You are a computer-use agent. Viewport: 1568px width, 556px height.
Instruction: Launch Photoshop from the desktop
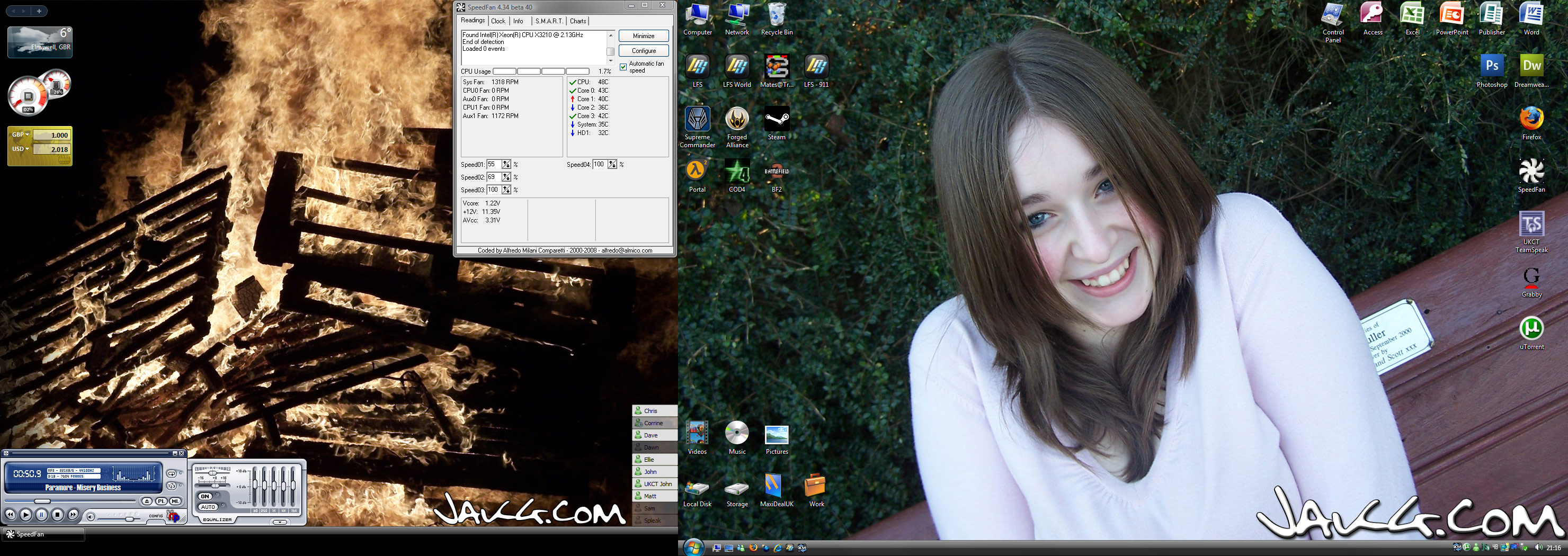1492,71
